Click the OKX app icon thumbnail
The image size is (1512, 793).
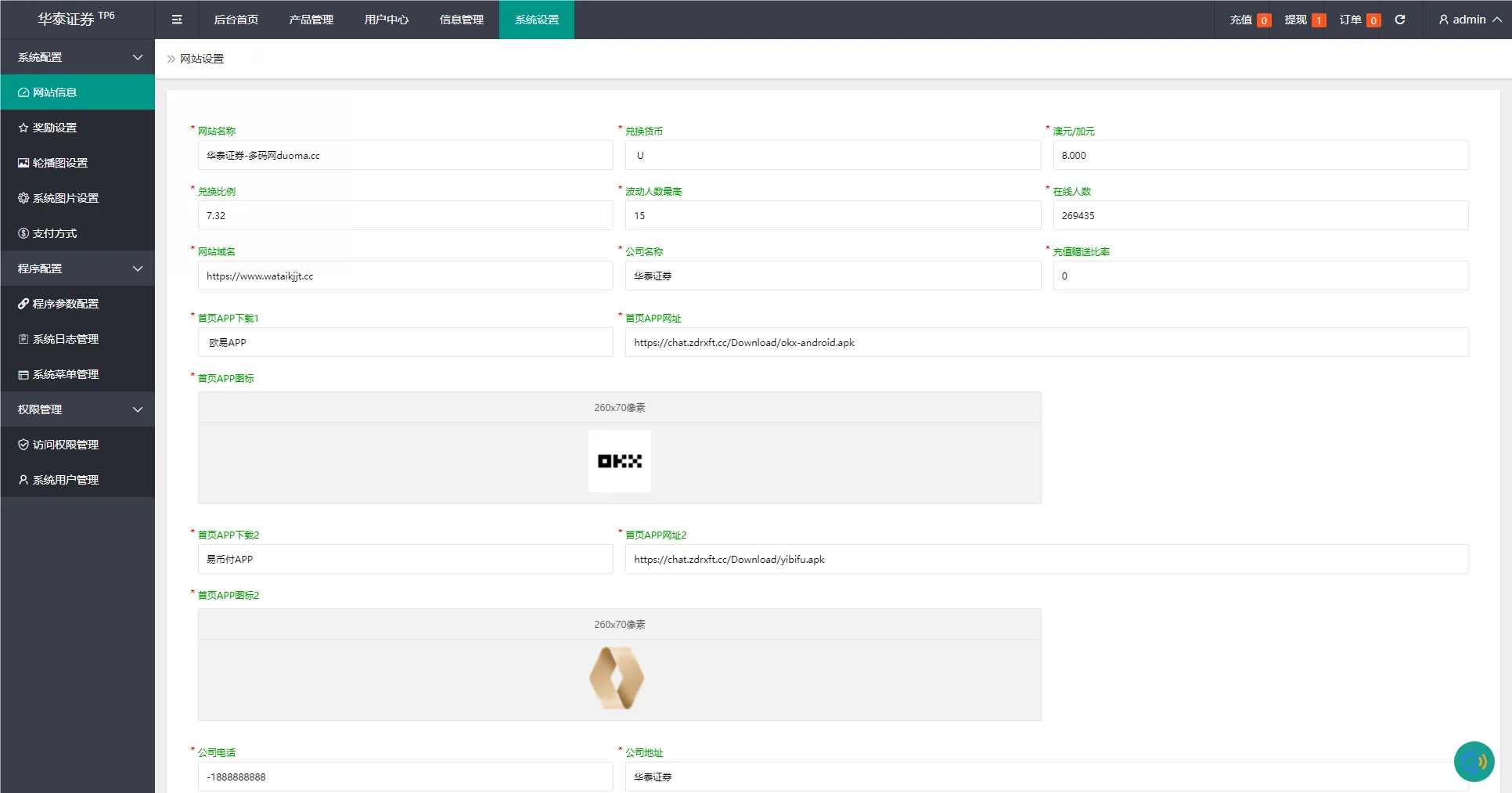click(x=619, y=461)
